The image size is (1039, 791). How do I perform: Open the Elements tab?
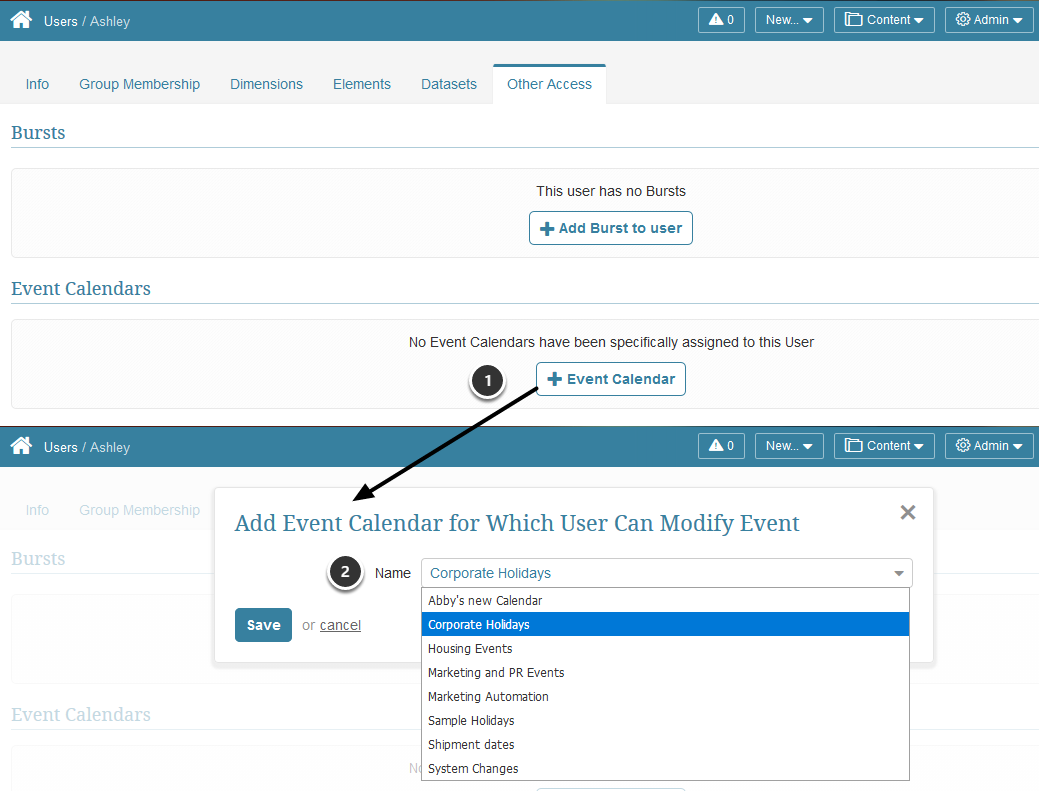pos(361,84)
